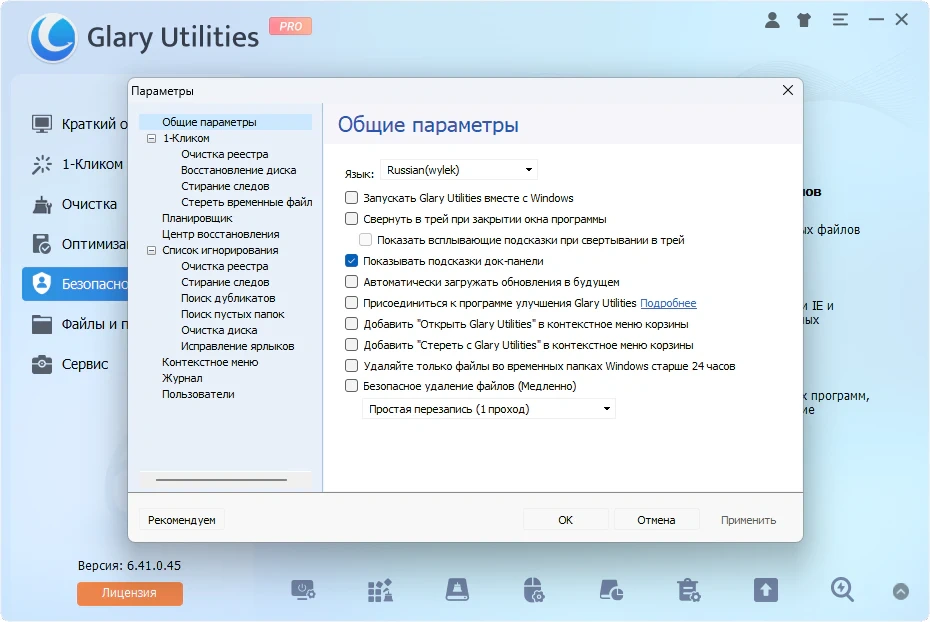930x622 pixels.
Task: Open Контекстное меню settings page
Action: [210, 362]
